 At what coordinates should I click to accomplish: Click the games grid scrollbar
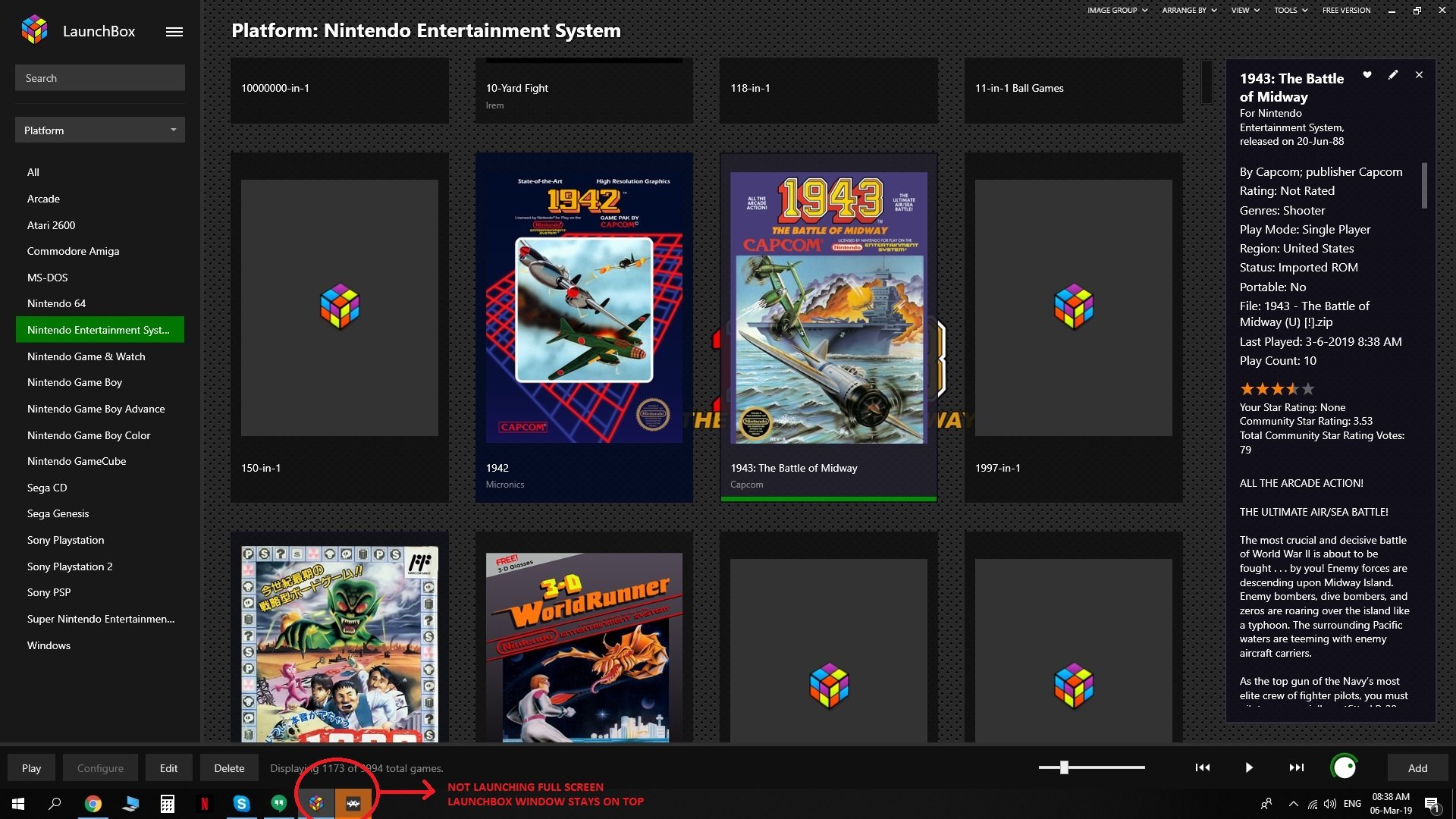tap(1207, 82)
